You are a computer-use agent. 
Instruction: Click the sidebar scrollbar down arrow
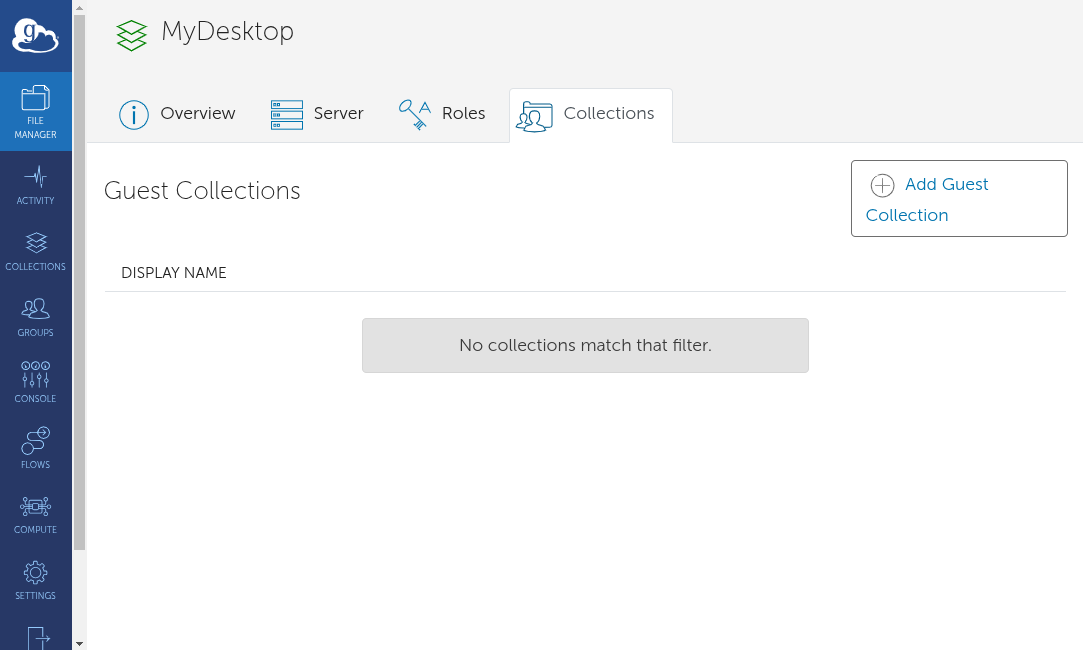pyautogui.click(x=79, y=644)
